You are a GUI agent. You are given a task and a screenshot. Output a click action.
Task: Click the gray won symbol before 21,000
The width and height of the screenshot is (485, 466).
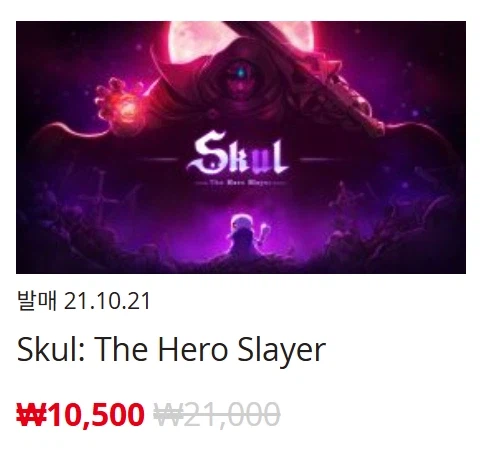pos(168,414)
